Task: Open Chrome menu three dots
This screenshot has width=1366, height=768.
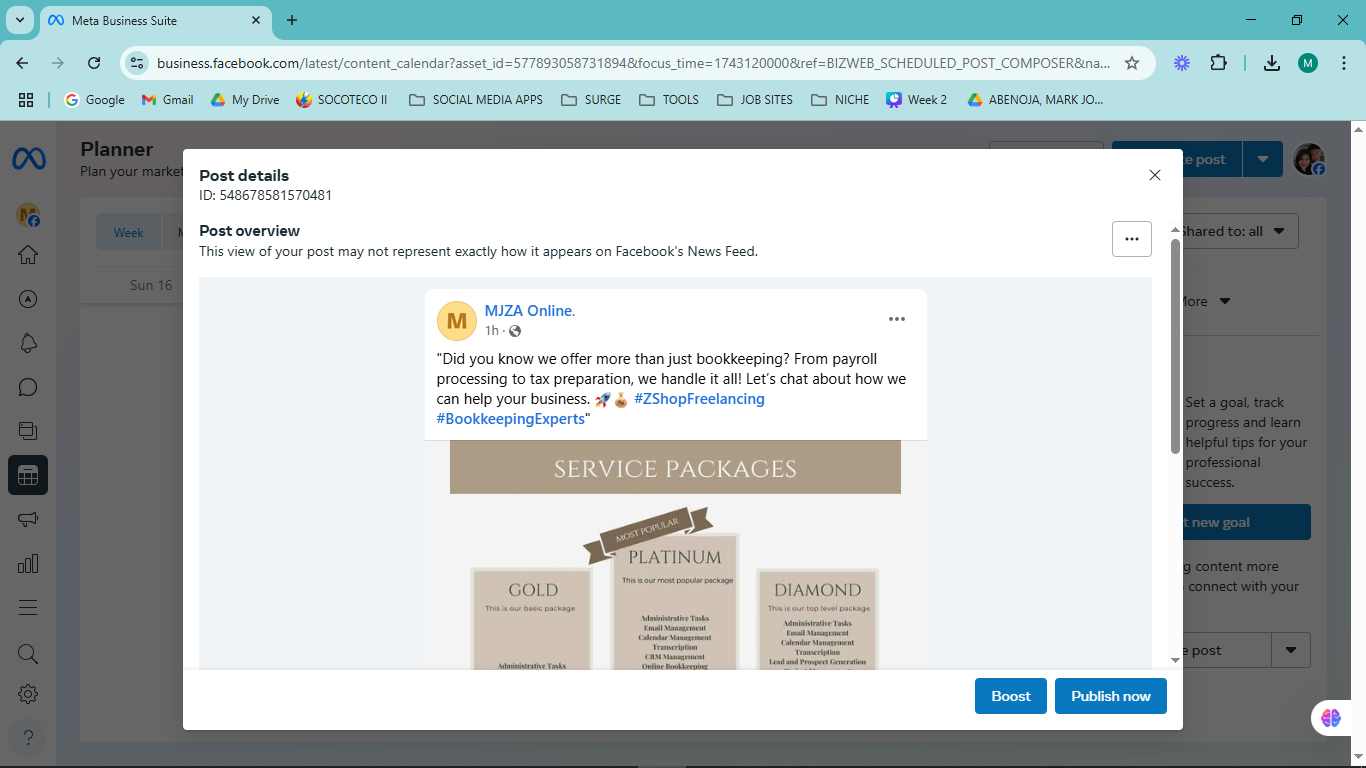Action: tap(1343, 63)
